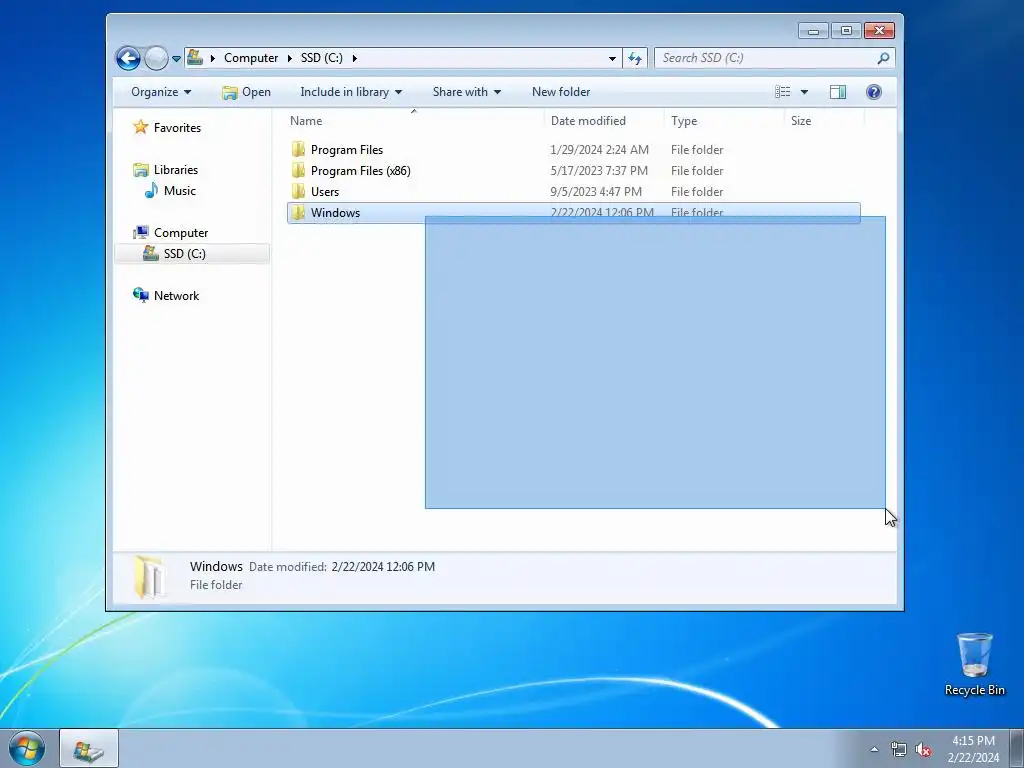Open the recent pages dropdown arrow
This screenshot has width=1024, height=768.
[x=176, y=59]
